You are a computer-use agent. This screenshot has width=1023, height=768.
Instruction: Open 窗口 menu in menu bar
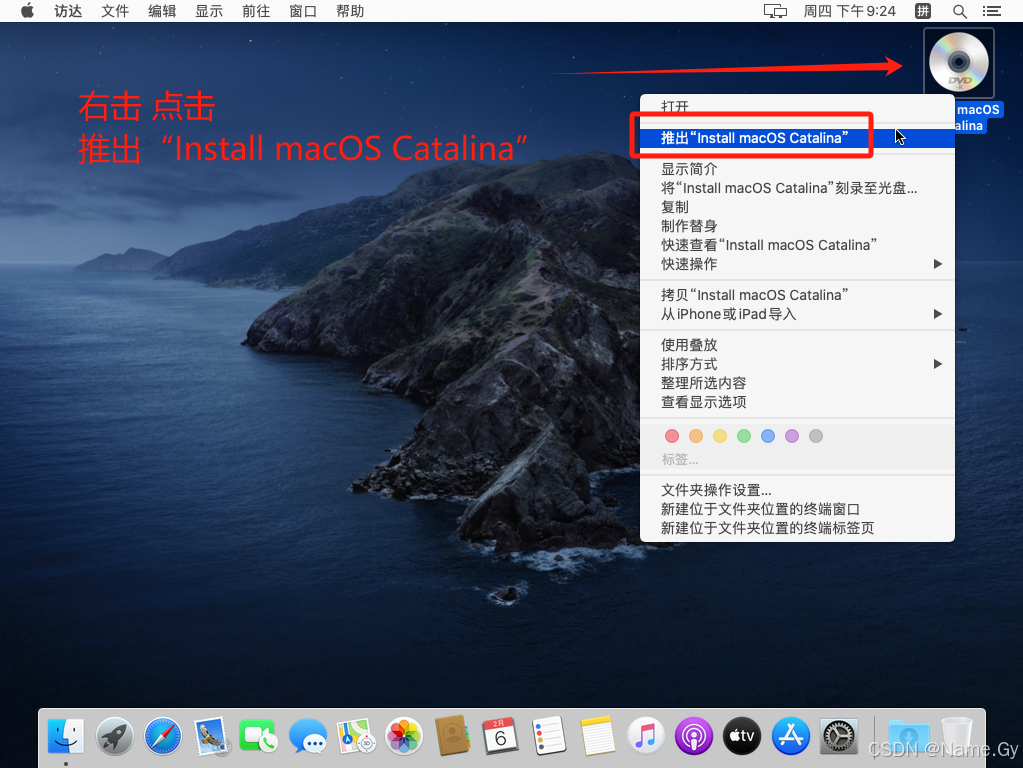pyautogui.click(x=303, y=11)
